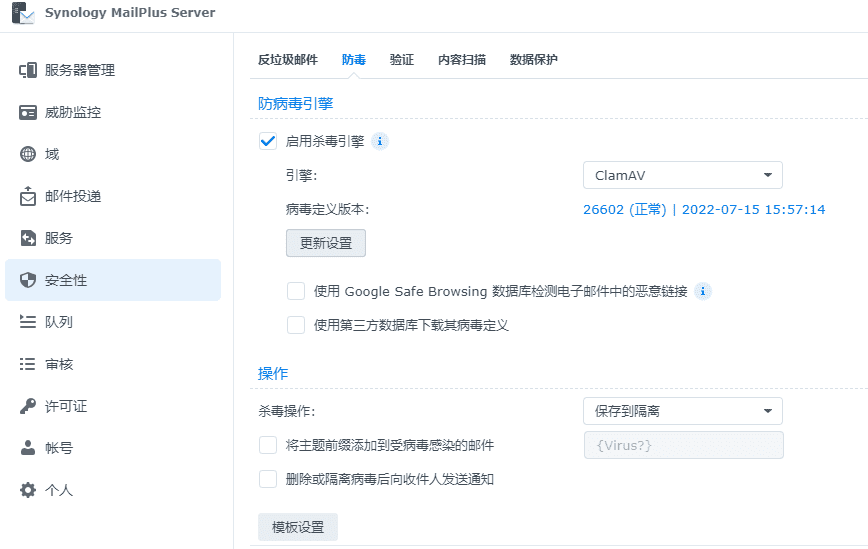Screen dimensions: 868x549
Task: Open the 内容扫描 tab
Action: point(462,60)
